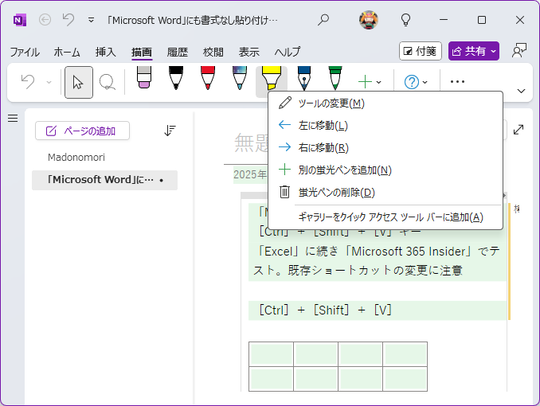540x406 pixels.
Task: Open the share button dropdown arrow
Action: 494,51
